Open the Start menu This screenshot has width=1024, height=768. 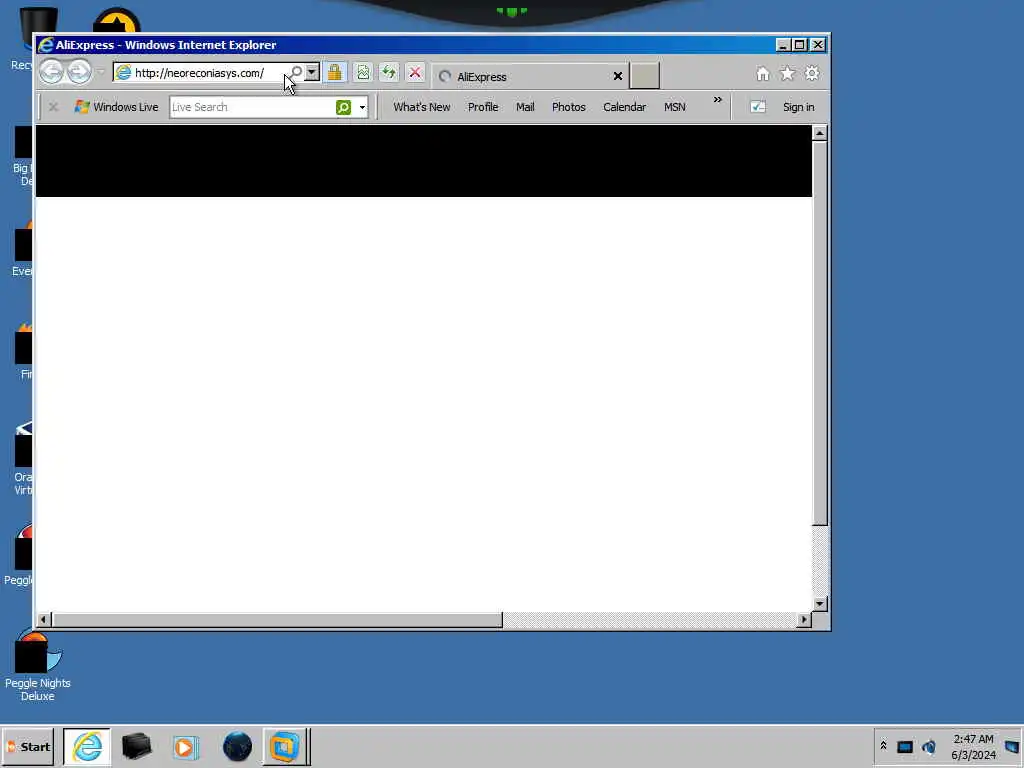[27, 747]
